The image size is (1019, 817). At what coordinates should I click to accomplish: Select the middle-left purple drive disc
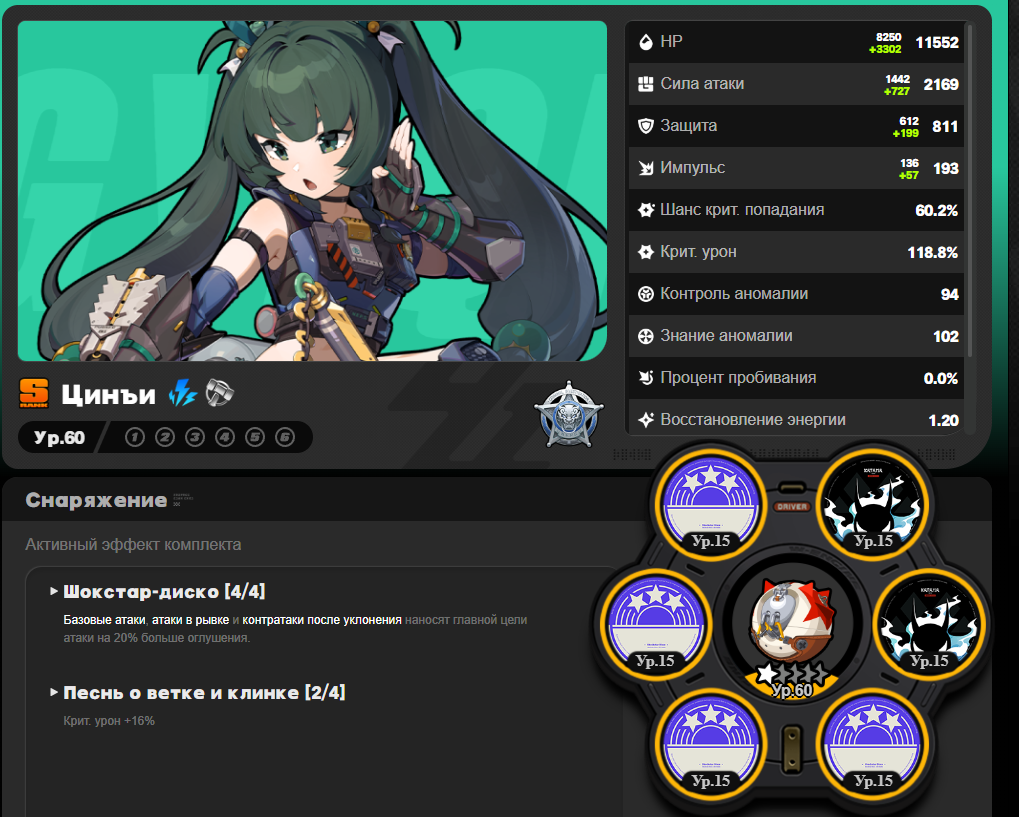click(655, 624)
